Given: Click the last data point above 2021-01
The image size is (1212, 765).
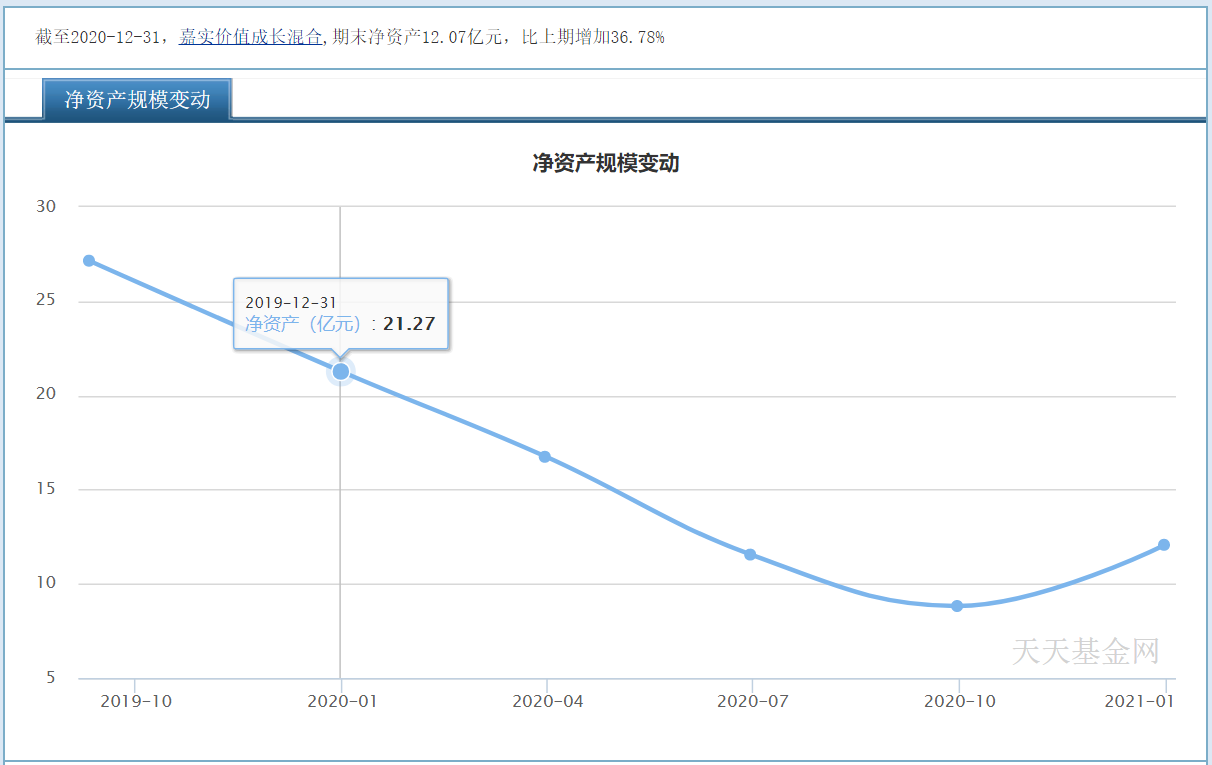Looking at the screenshot, I should tap(1164, 545).
